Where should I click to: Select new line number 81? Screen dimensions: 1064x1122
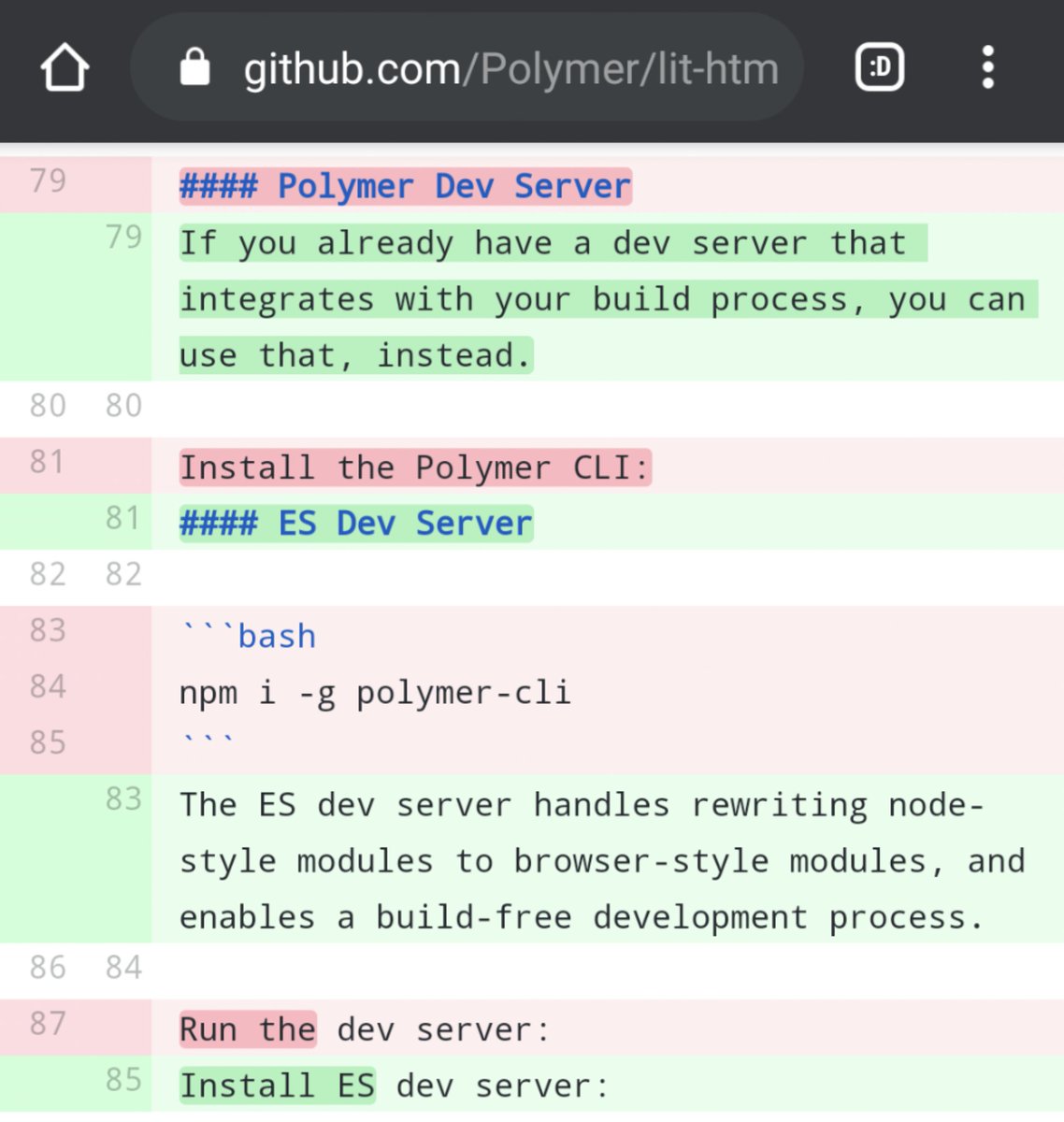pyautogui.click(x=123, y=517)
